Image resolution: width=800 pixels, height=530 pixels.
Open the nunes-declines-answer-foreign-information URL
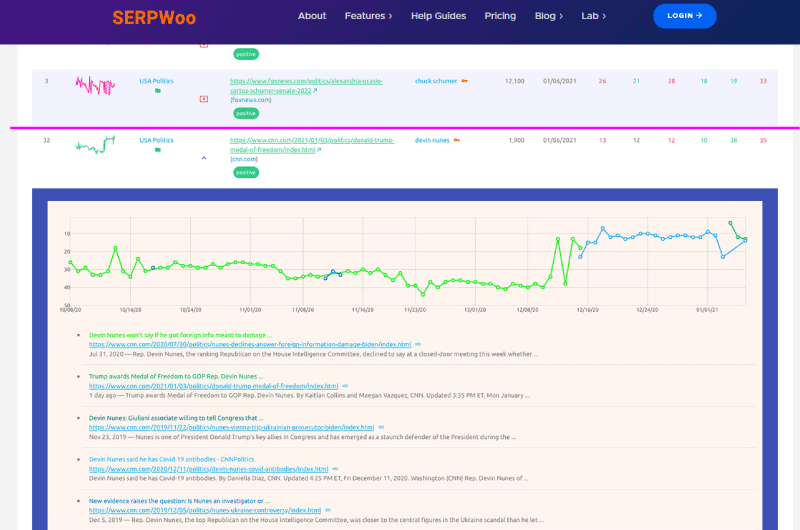coord(250,344)
